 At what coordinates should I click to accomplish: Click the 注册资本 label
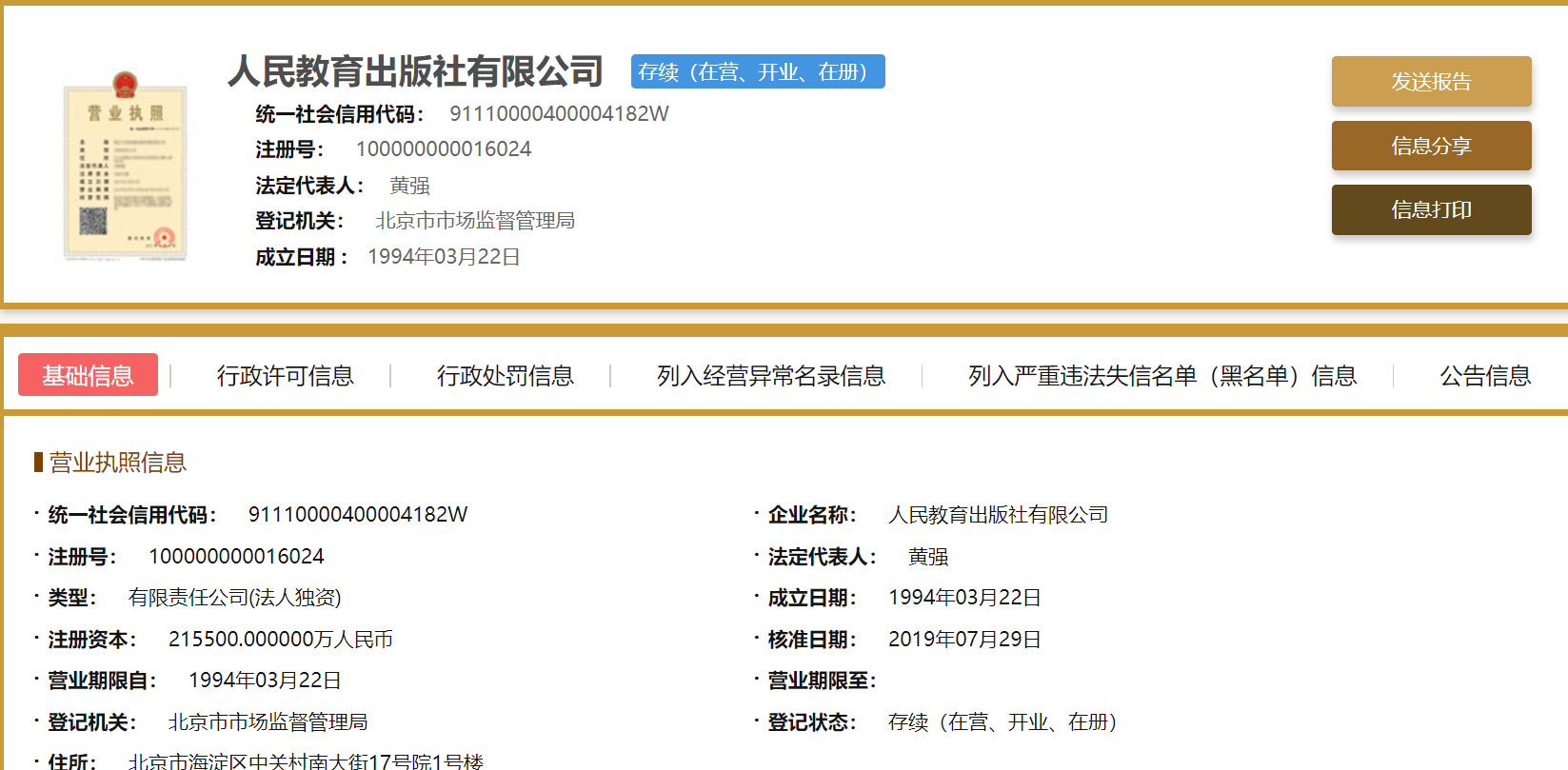point(91,640)
